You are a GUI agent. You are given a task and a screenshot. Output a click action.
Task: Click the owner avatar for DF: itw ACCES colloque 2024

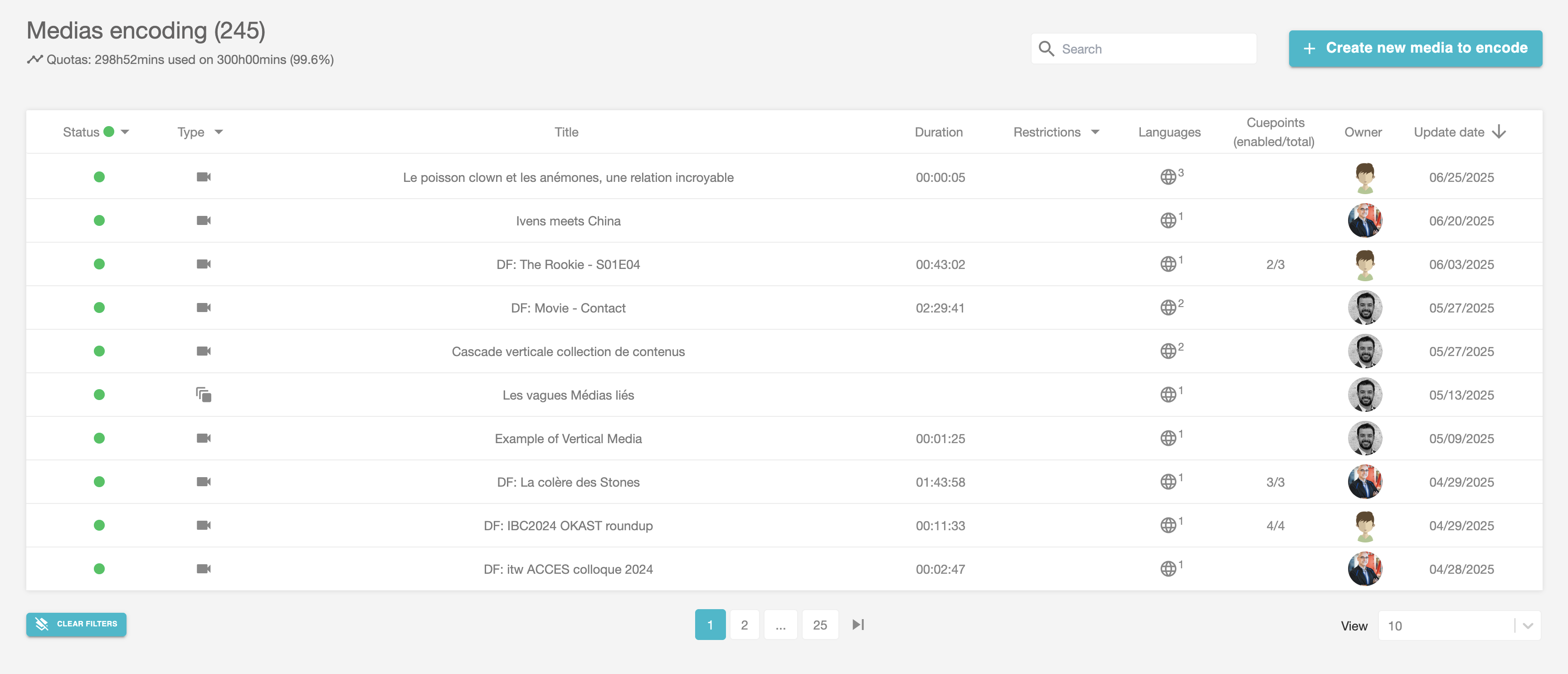coord(1365,569)
